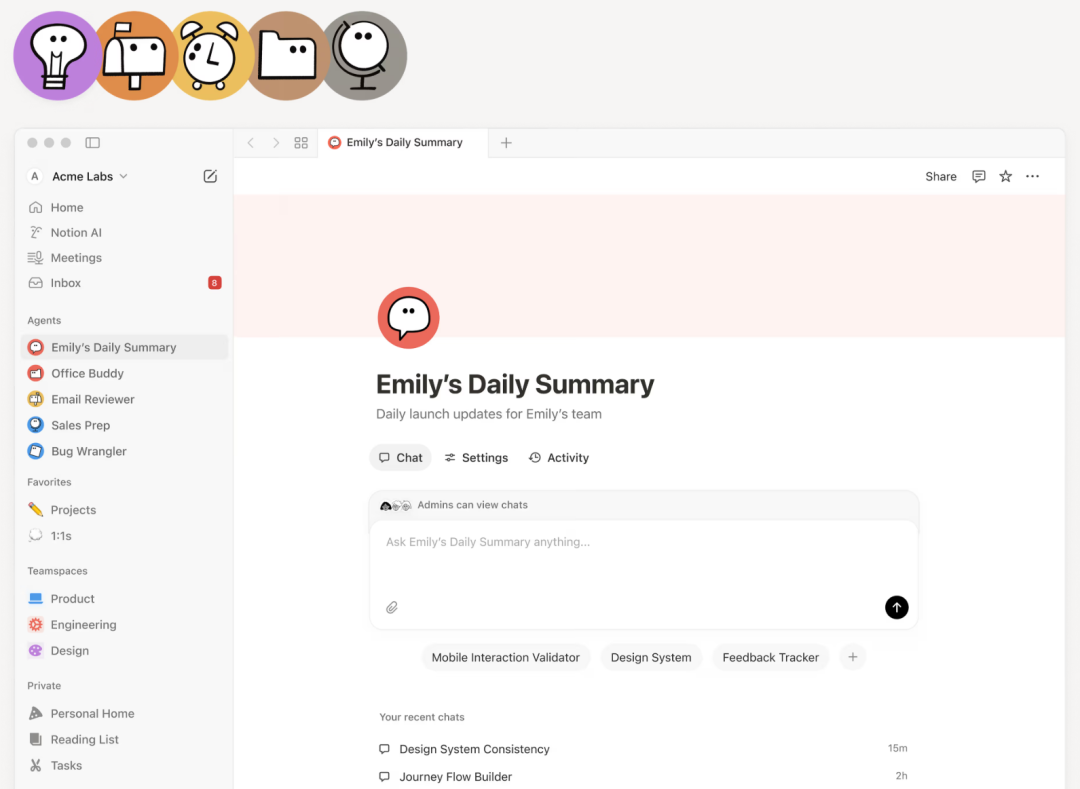Select the Sales Prep agent
The image size is (1080, 789).
pos(125,425)
